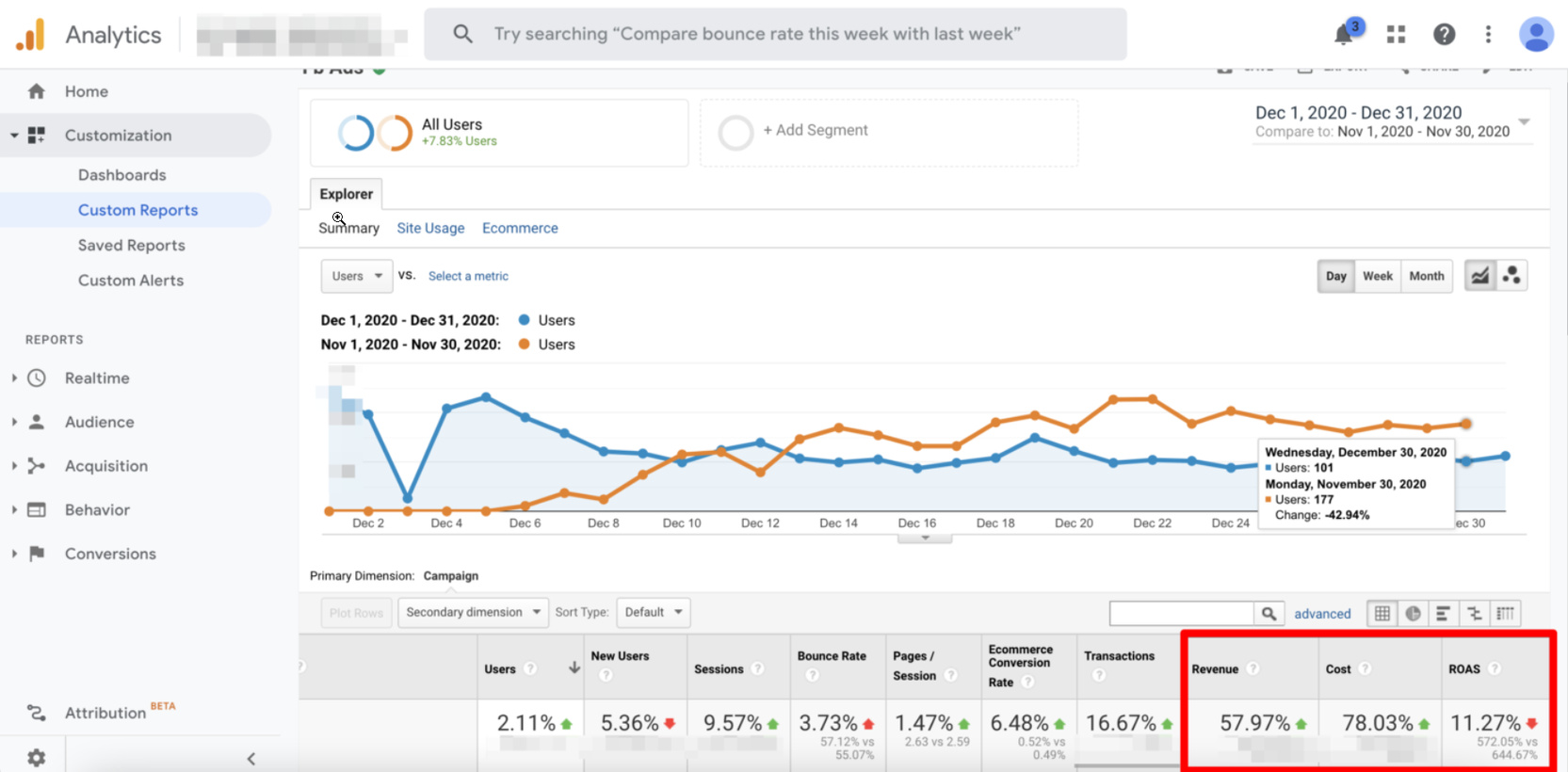Screen dimensions: 1568x772
Task: Set chart granularity to Month
Action: 1427,276
